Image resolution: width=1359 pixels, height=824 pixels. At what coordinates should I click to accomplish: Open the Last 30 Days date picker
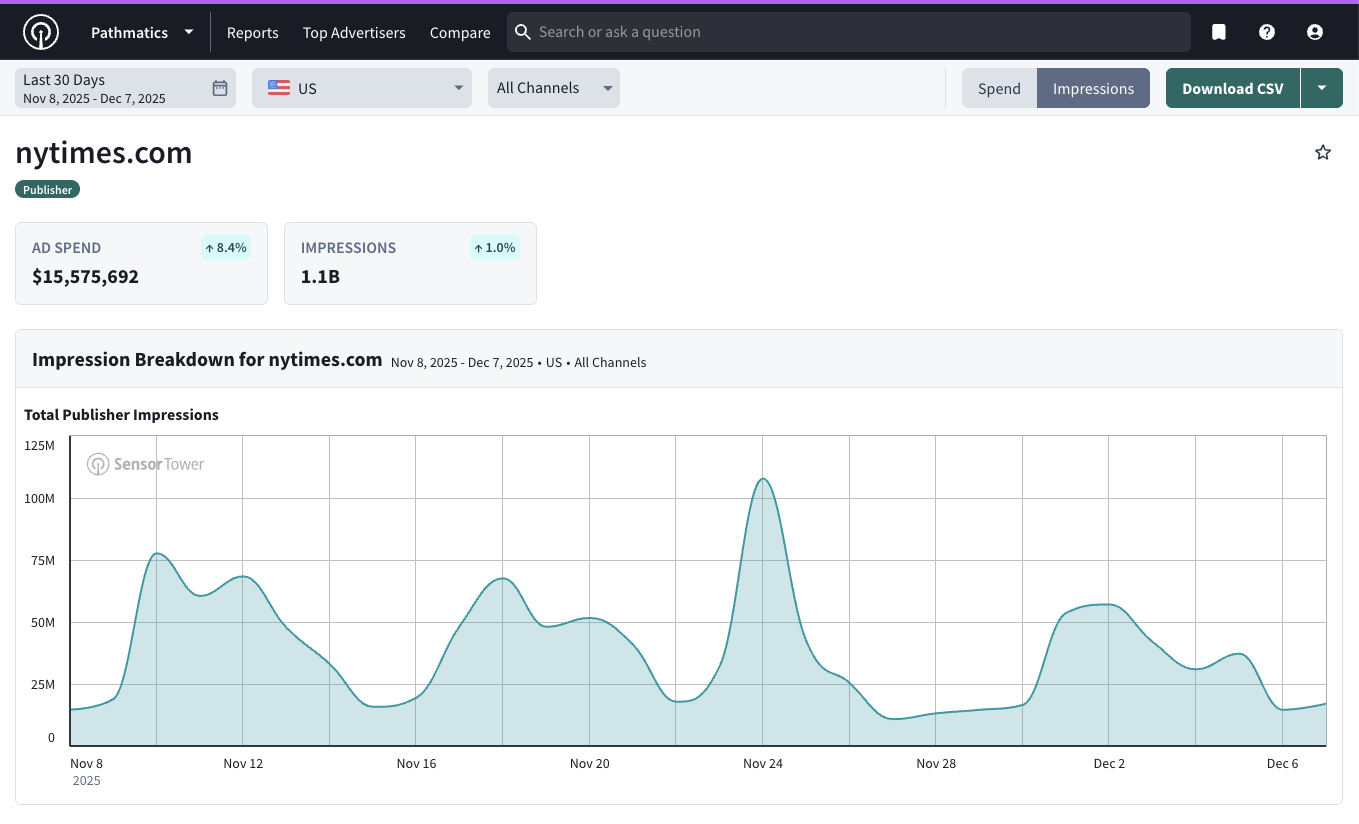pyautogui.click(x=126, y=88)
